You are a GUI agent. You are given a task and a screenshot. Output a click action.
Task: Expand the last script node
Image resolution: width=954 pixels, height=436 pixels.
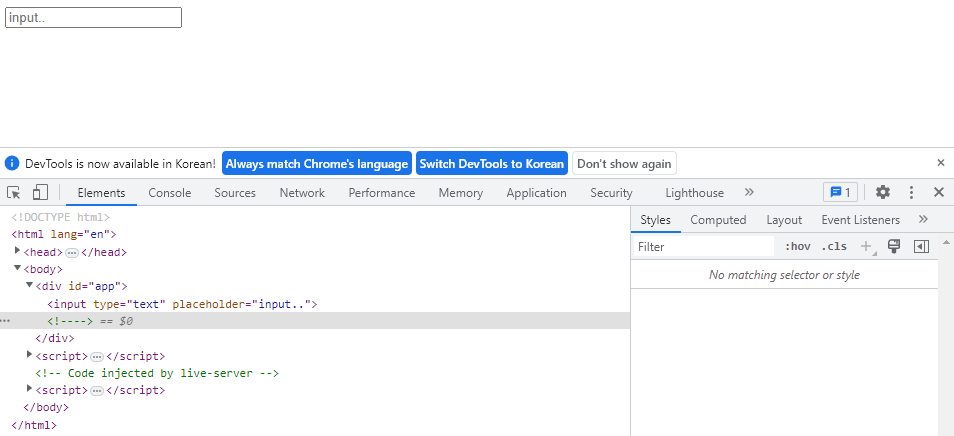[x=29, y=389]
